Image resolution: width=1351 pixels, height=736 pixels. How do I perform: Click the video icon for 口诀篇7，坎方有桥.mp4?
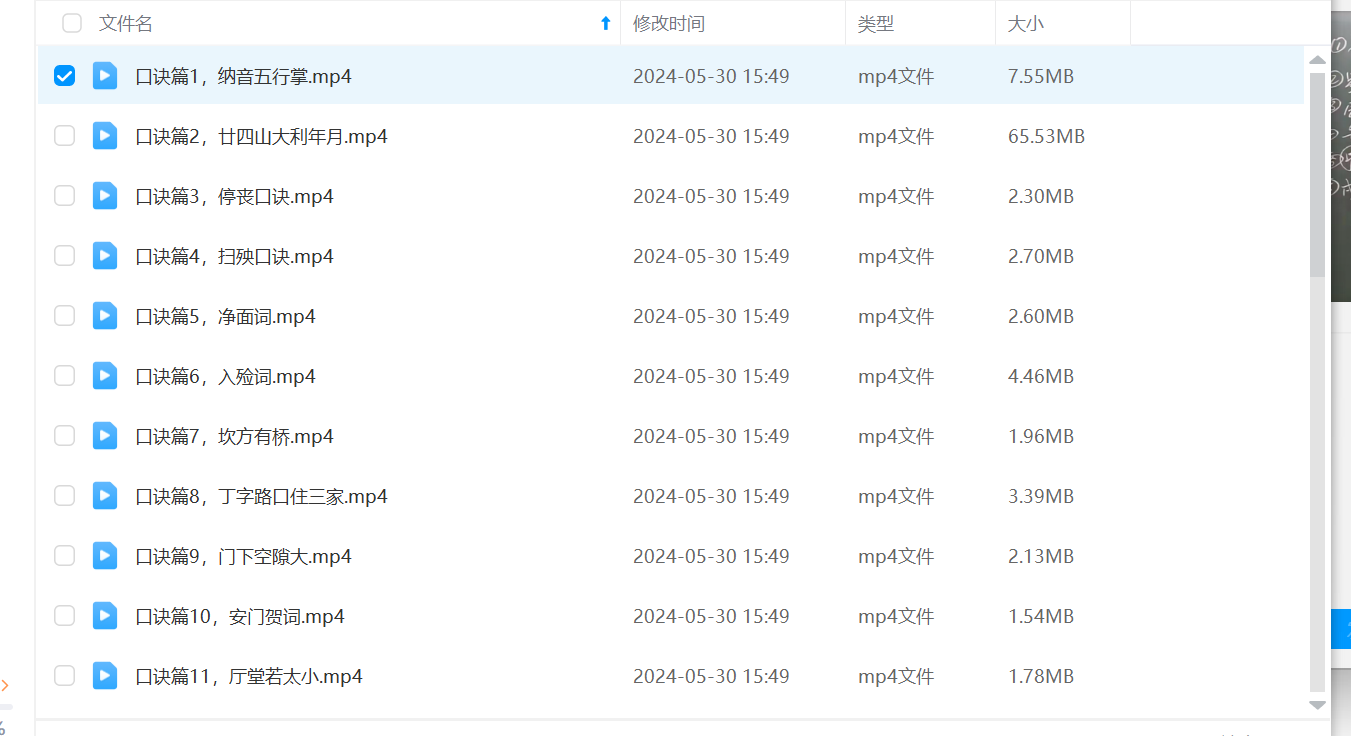[x=105, y=436]
